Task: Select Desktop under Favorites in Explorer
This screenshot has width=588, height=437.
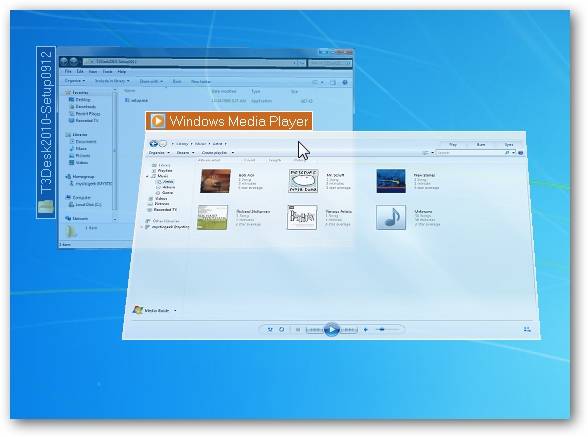Action: click(x=80, y=99)
